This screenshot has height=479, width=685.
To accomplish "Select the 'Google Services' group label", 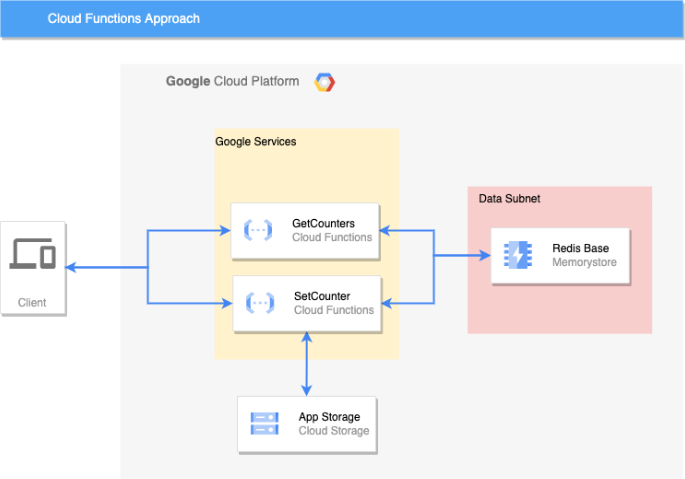I will (x=256, y=142).
